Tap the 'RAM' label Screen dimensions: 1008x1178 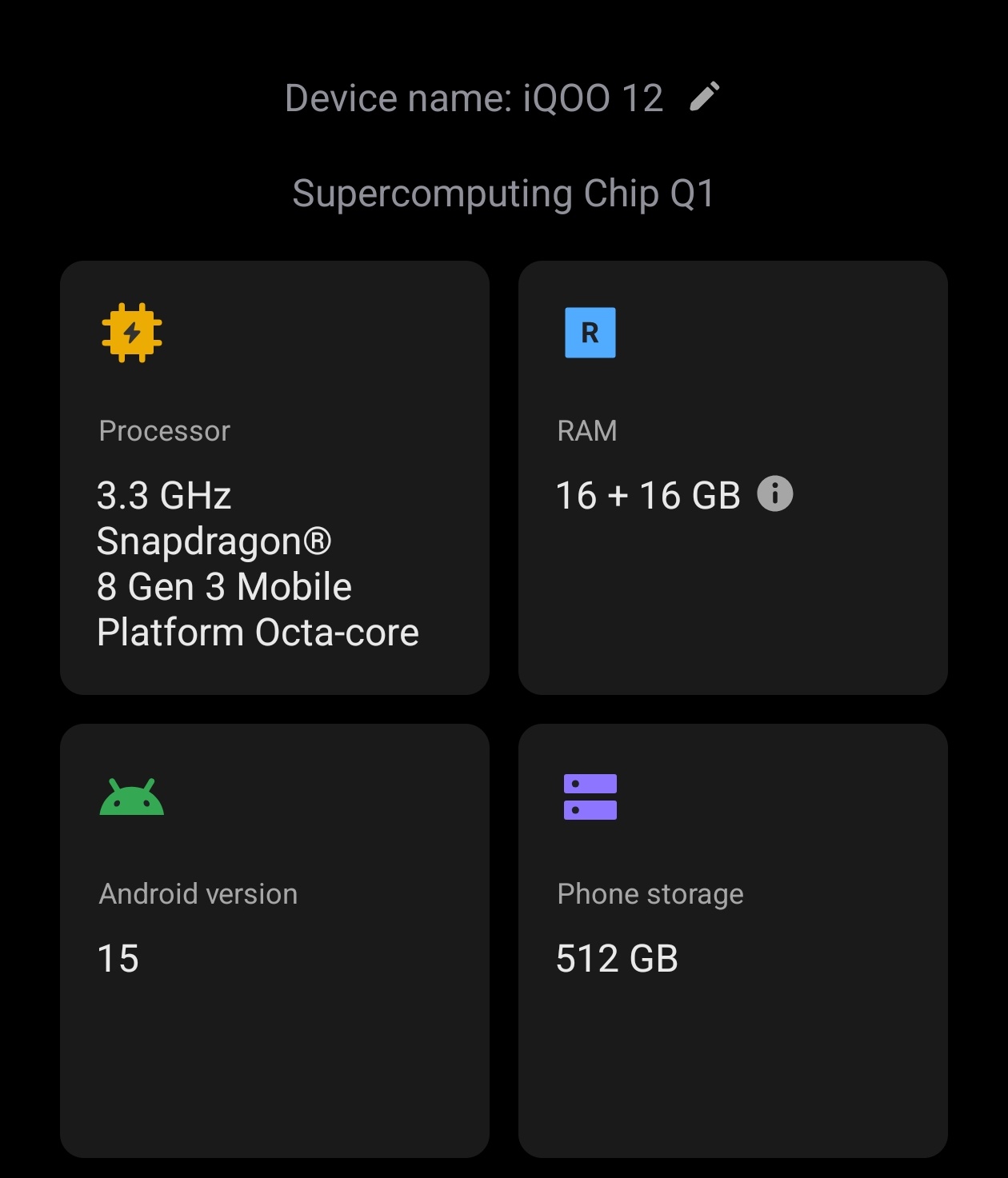tap(587, 431)
